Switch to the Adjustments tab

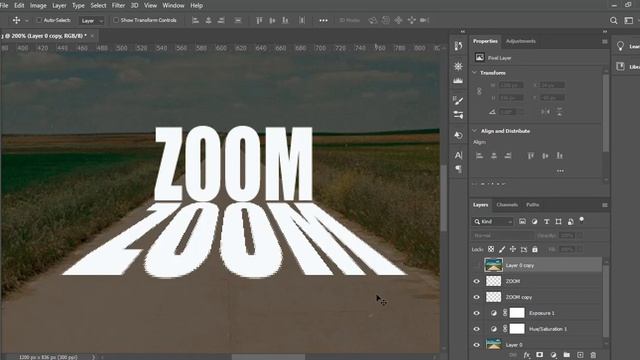pos(521,41)
